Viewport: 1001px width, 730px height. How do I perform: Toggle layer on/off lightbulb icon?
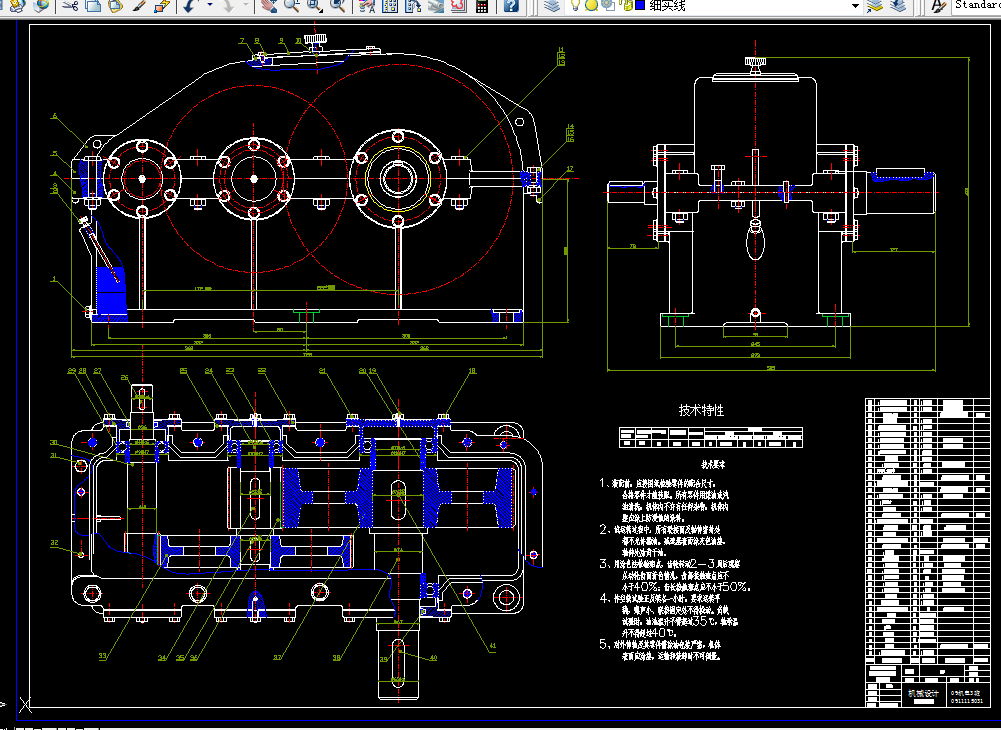click(576, 6)
